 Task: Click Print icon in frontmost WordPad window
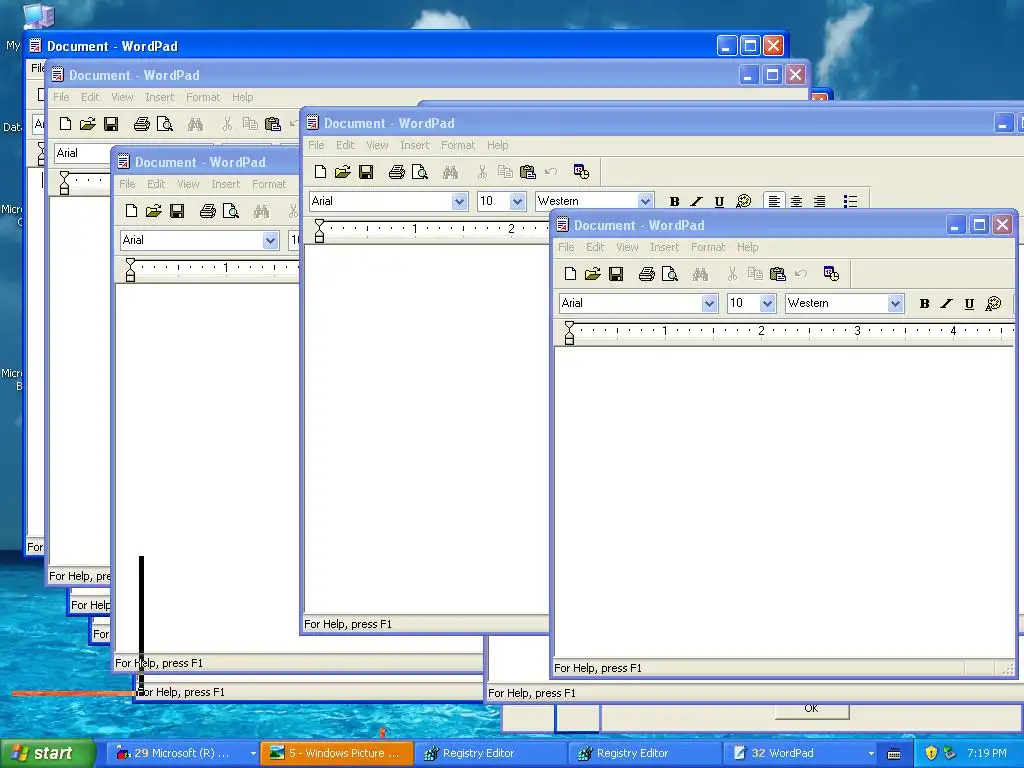pos(647,274)
